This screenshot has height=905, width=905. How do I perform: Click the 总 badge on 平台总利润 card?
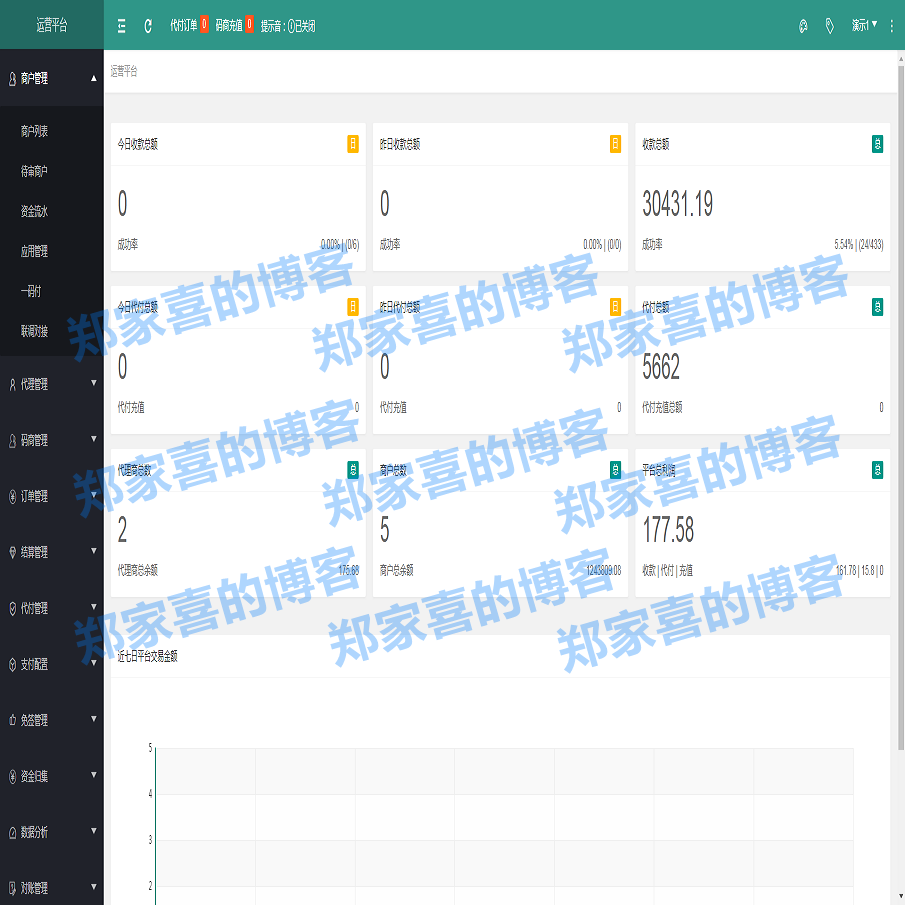coord(879,470)
